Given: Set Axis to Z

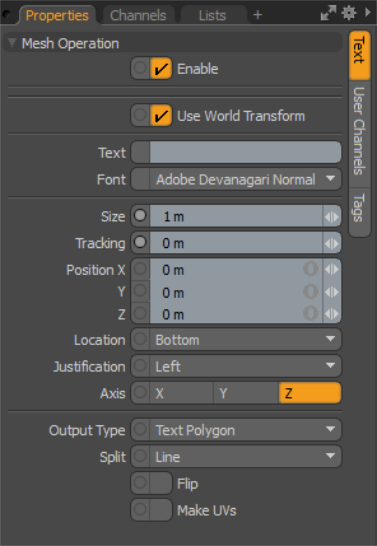Looking at the screenshot, I should pos(310,393).
